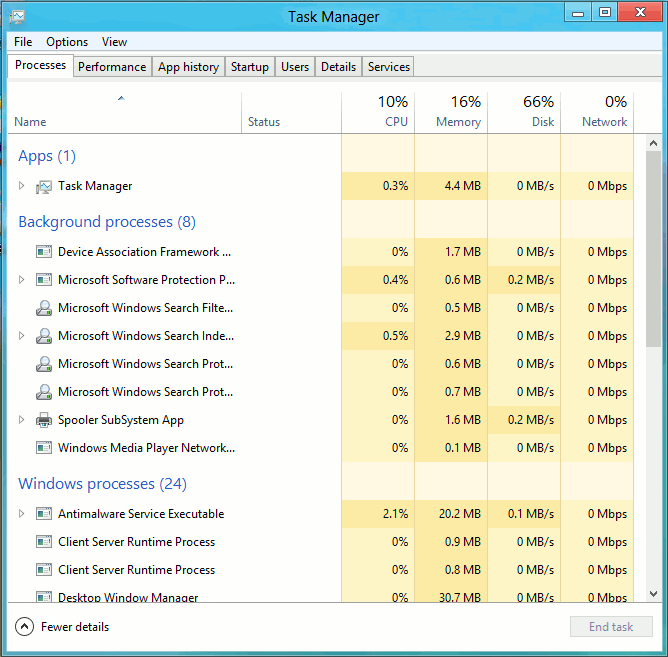
Task: Maximize the Task Manager window
Action: coord(605,12)
